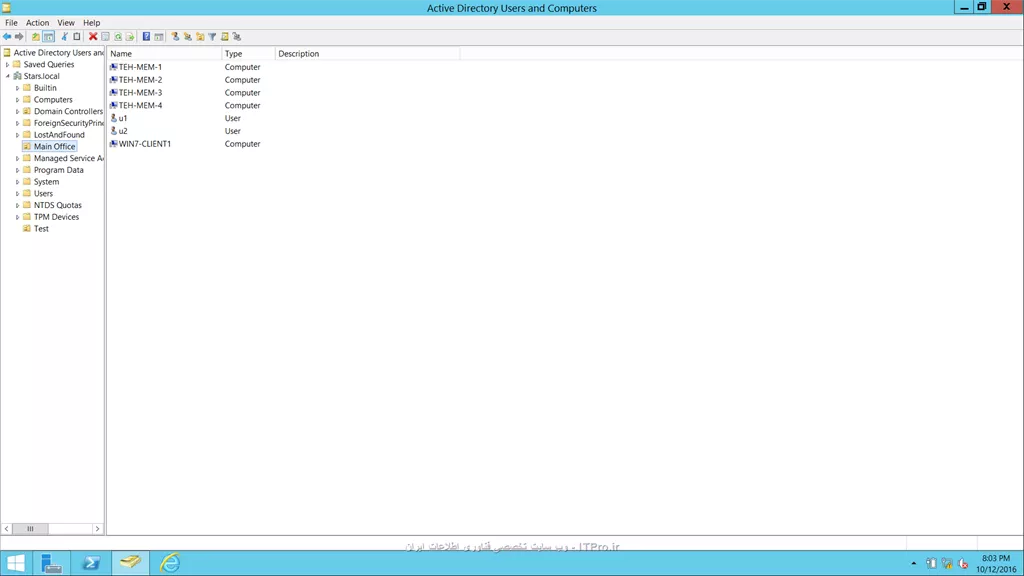Open Help via the blue question mark icon

pyautogui.click(x=146, y=37)
